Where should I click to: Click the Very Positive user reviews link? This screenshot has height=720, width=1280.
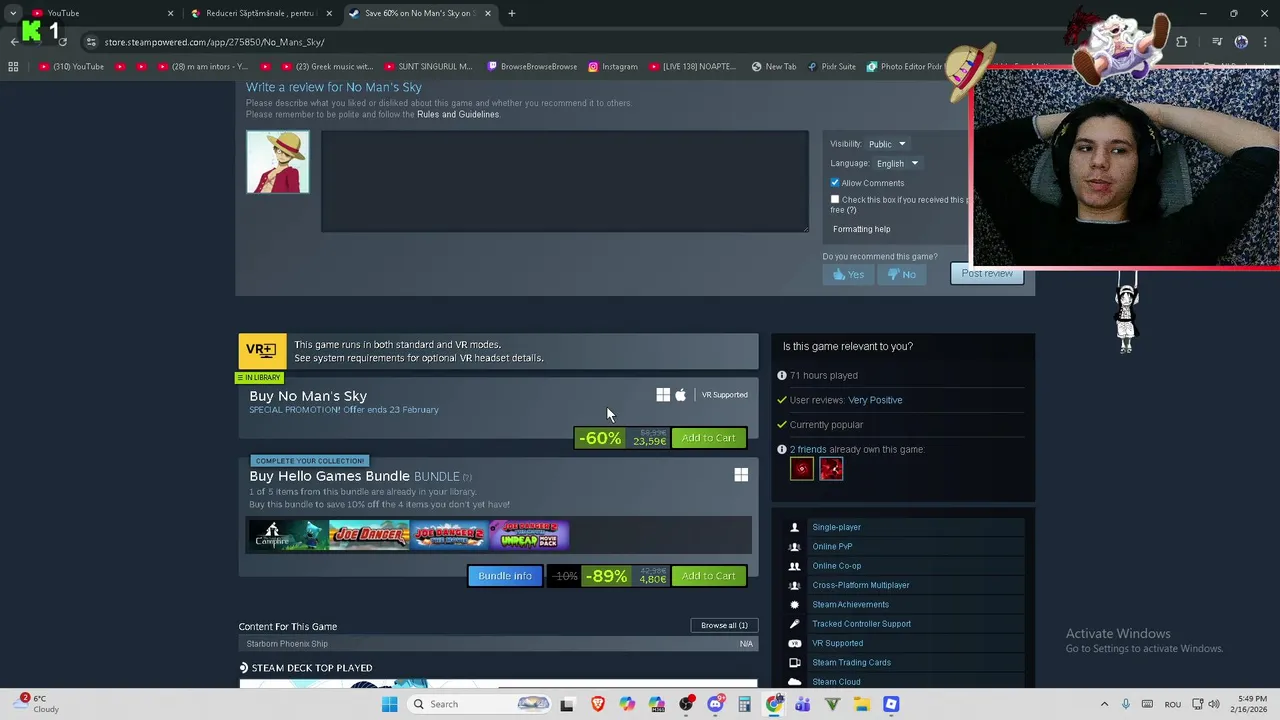pyautogui.click(x=875, y=400)
